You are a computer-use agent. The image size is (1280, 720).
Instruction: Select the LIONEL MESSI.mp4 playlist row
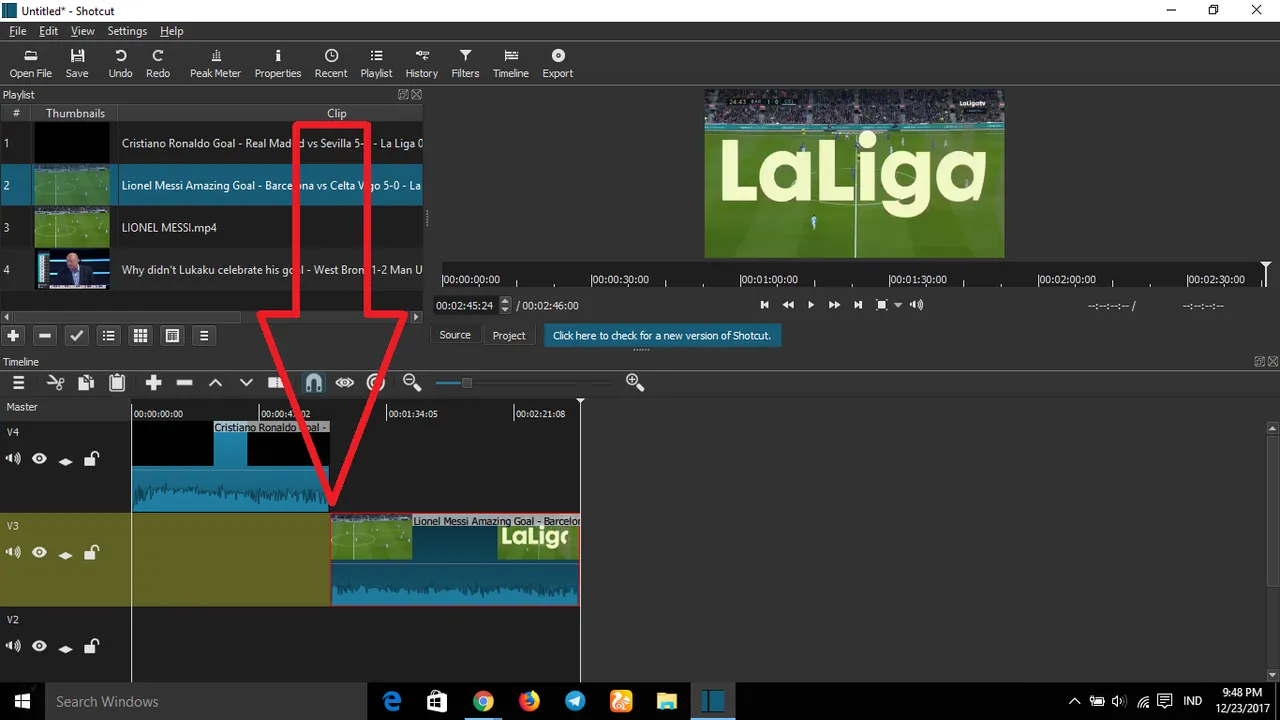(212, 227)
